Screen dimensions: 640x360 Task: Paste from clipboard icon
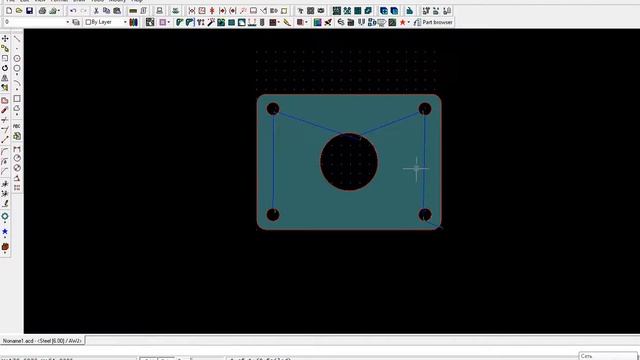coord(117,11)
